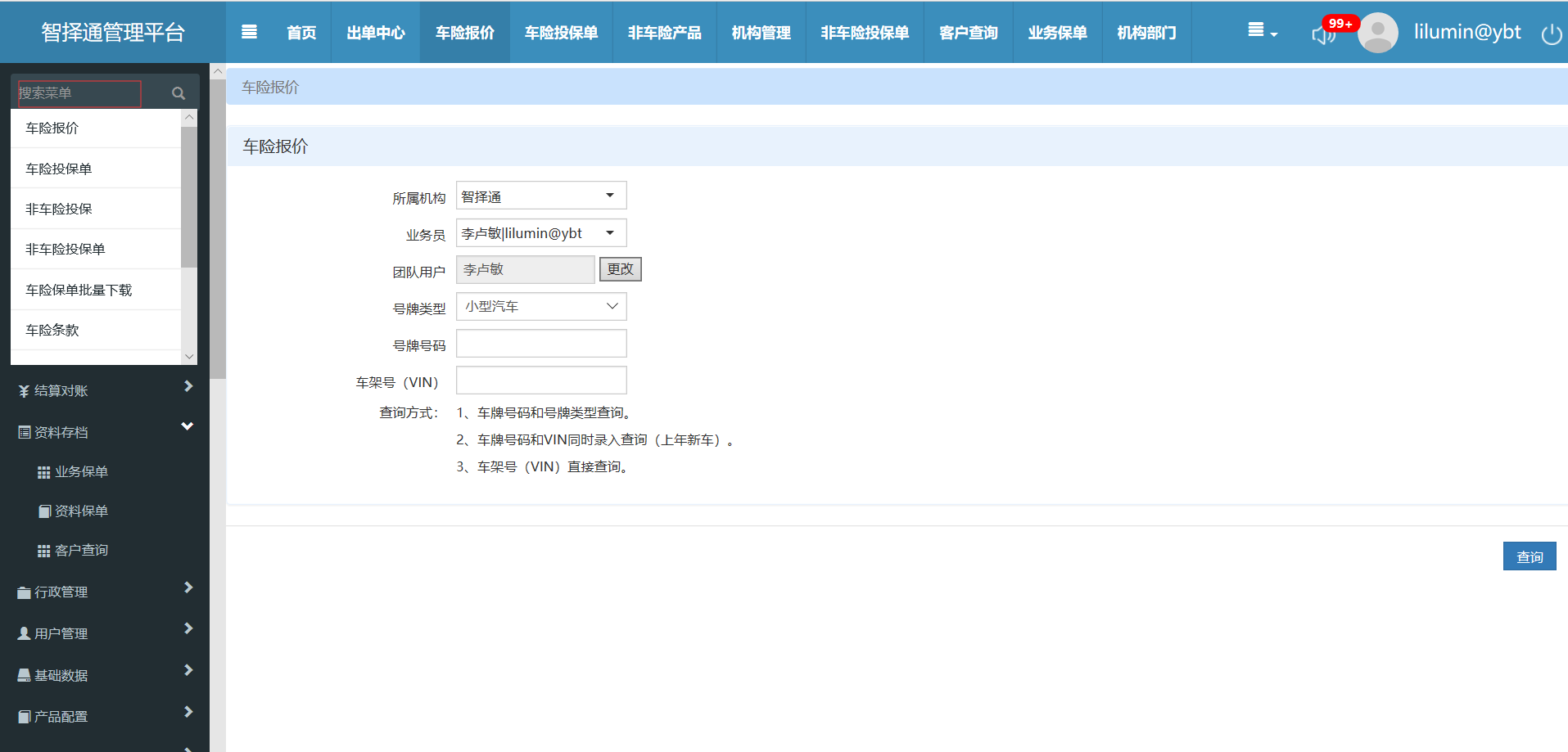Click the 查询 button
This screenshot has width=1568, height=752.
click(x=1530, y=556)
